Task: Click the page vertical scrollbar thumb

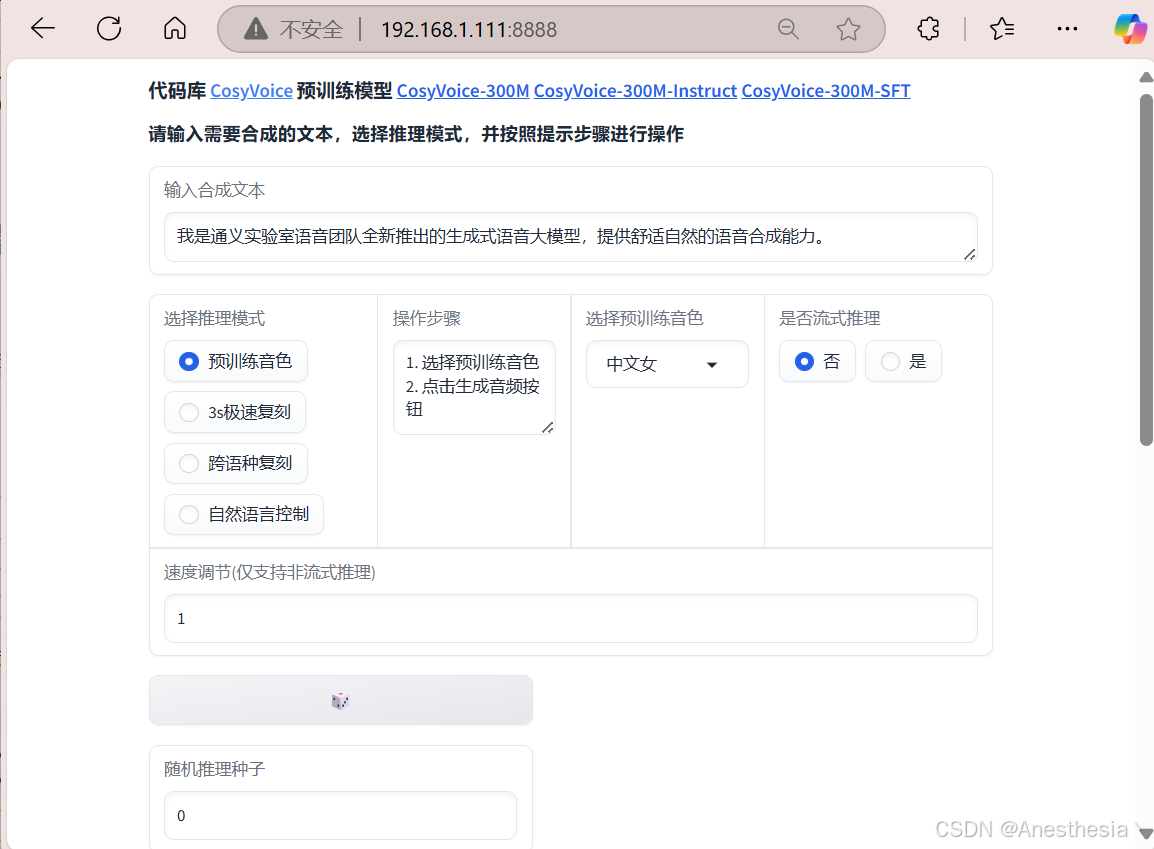Action: tap(1146, 269)
